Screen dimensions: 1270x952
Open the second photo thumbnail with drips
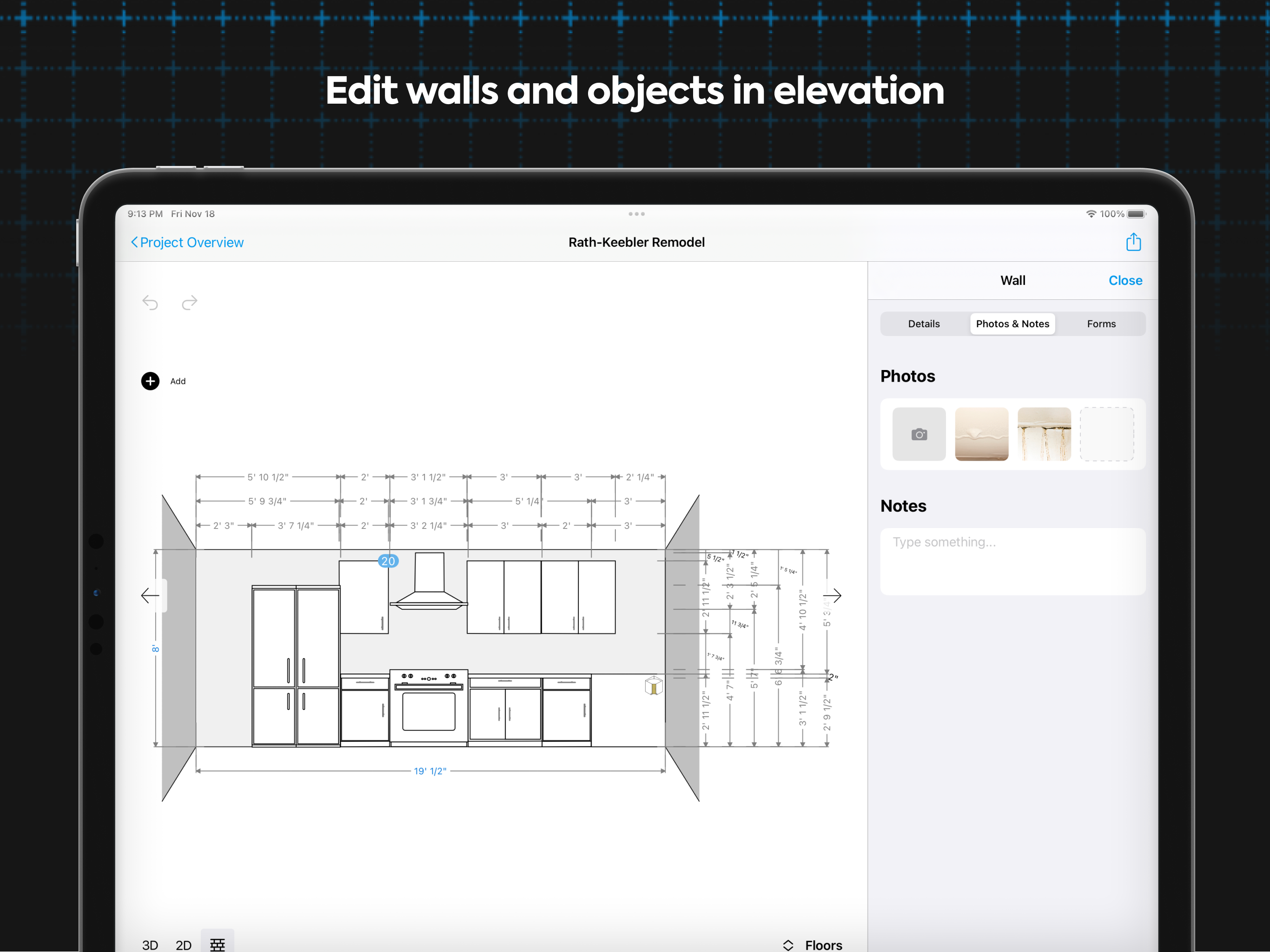pyautogui.click(x=1044, y=435)
